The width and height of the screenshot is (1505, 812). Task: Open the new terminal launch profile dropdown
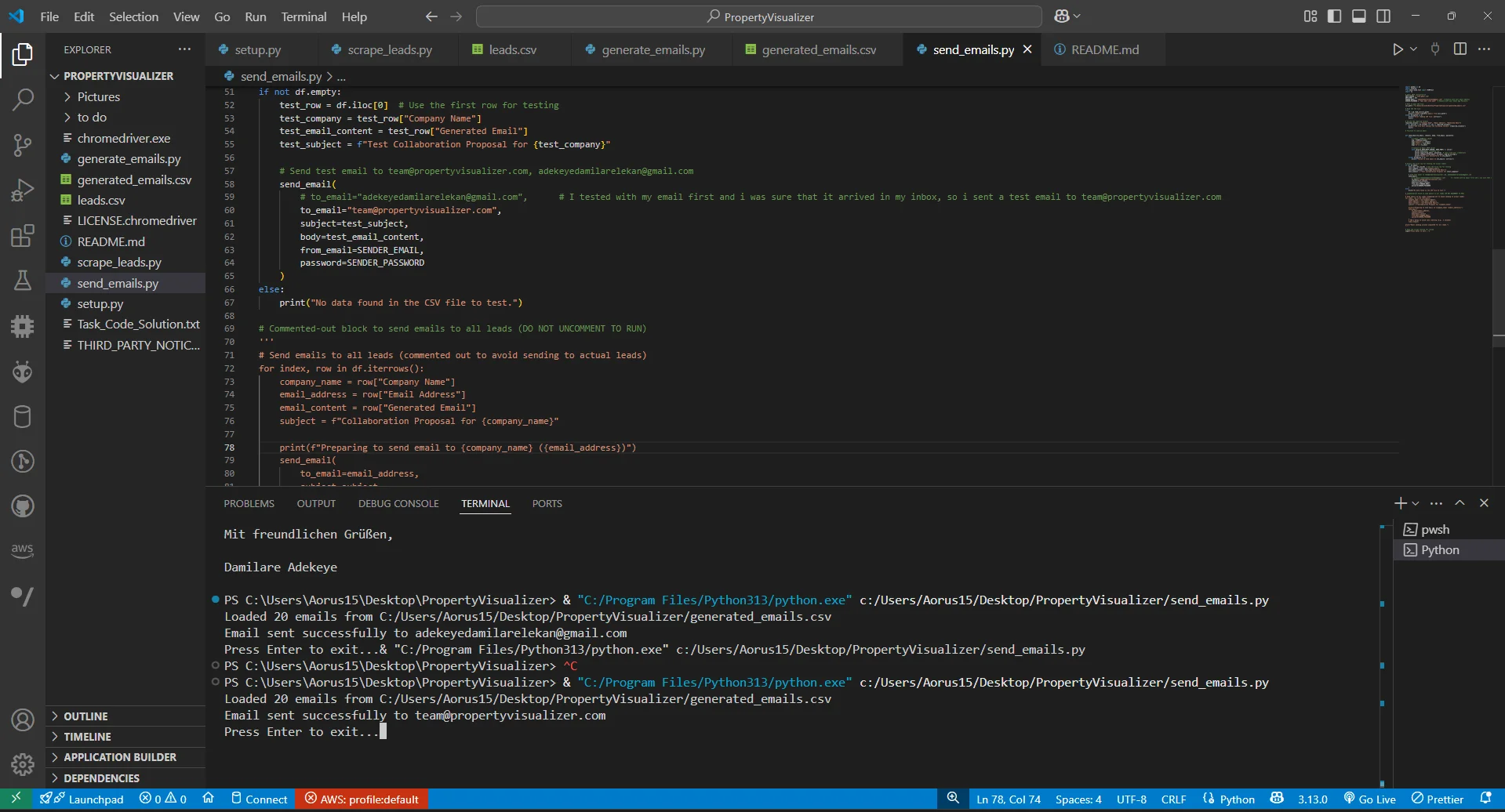tap(1416, 503)
